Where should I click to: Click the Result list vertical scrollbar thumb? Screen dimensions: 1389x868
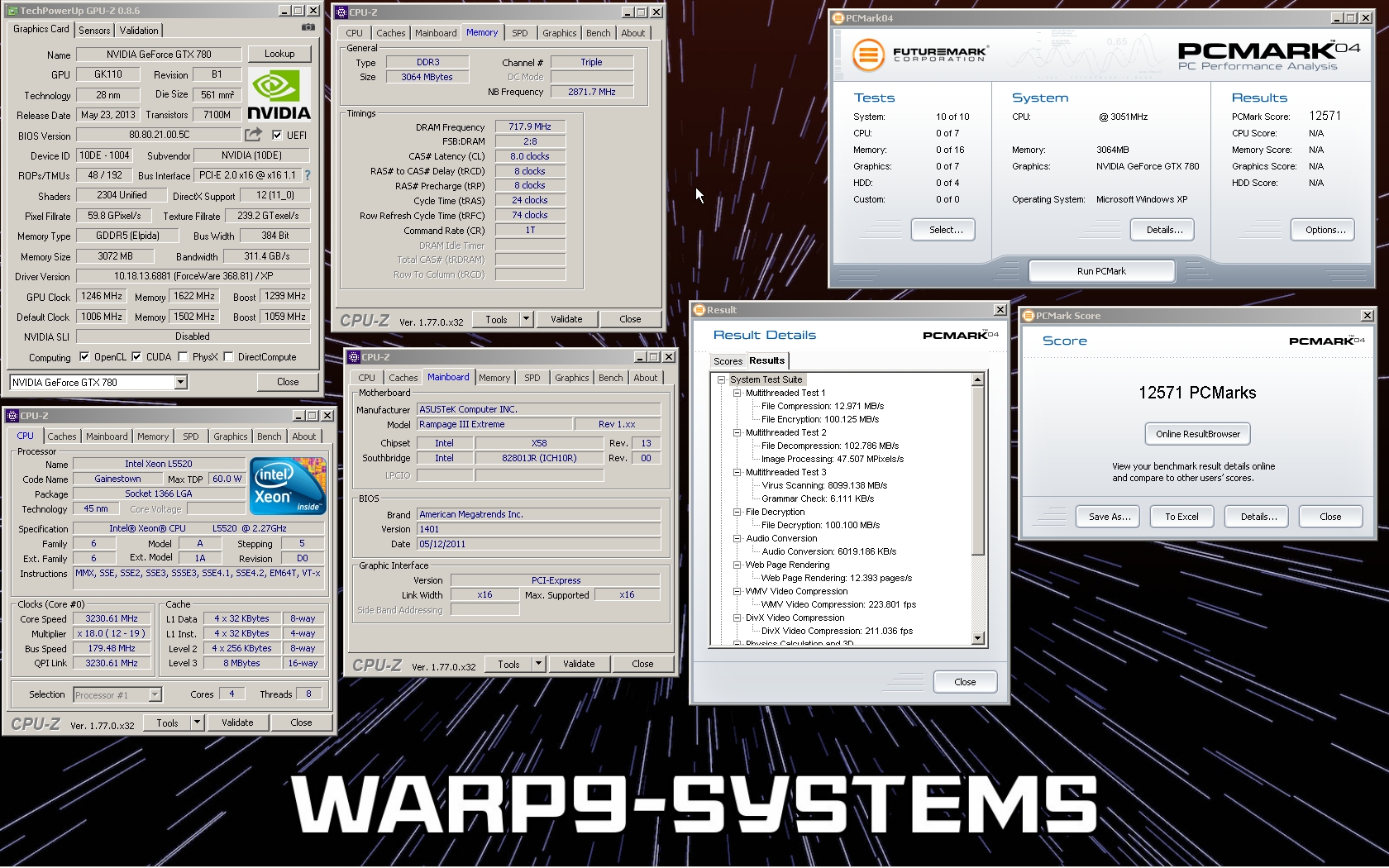[x=978, y=470]
